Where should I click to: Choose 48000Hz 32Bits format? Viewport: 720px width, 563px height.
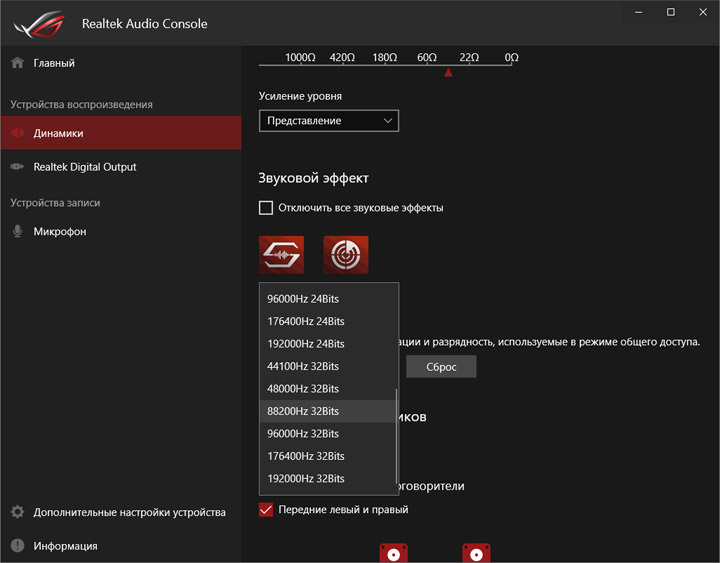(x=328, y=389)
